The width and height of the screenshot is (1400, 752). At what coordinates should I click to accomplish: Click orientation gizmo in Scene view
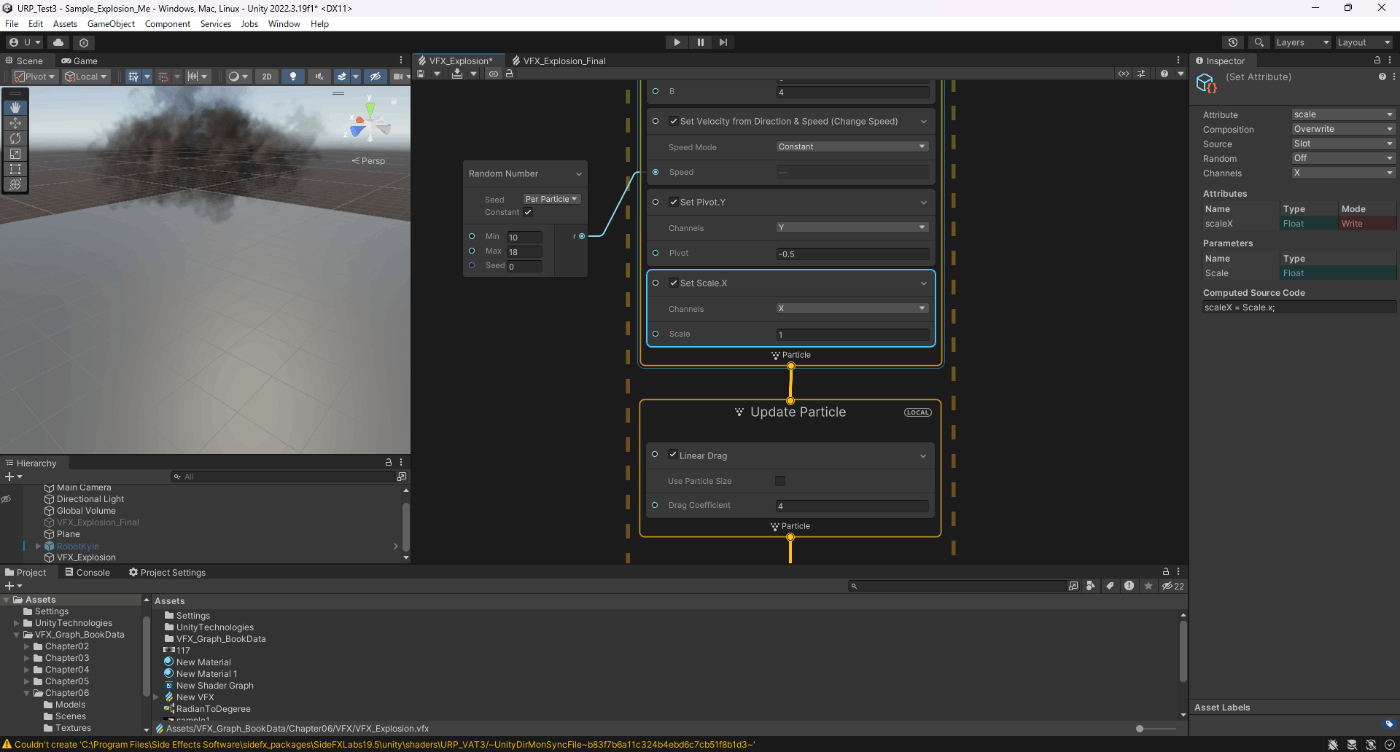pos(370,119)
